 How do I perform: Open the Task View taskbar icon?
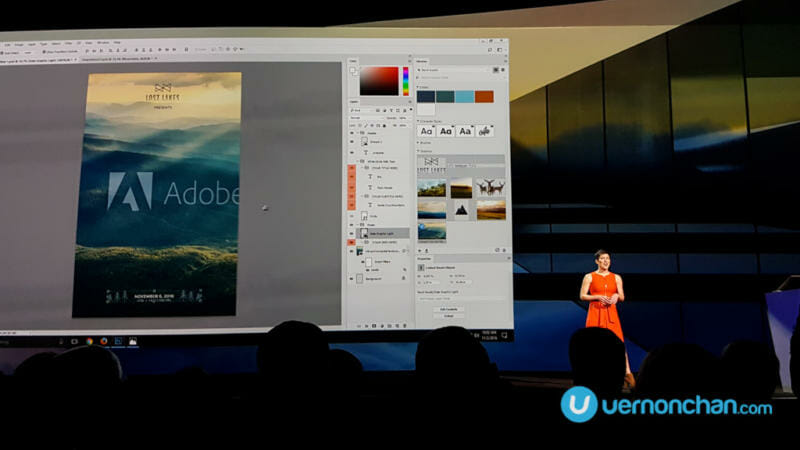(x=74, y=341)
